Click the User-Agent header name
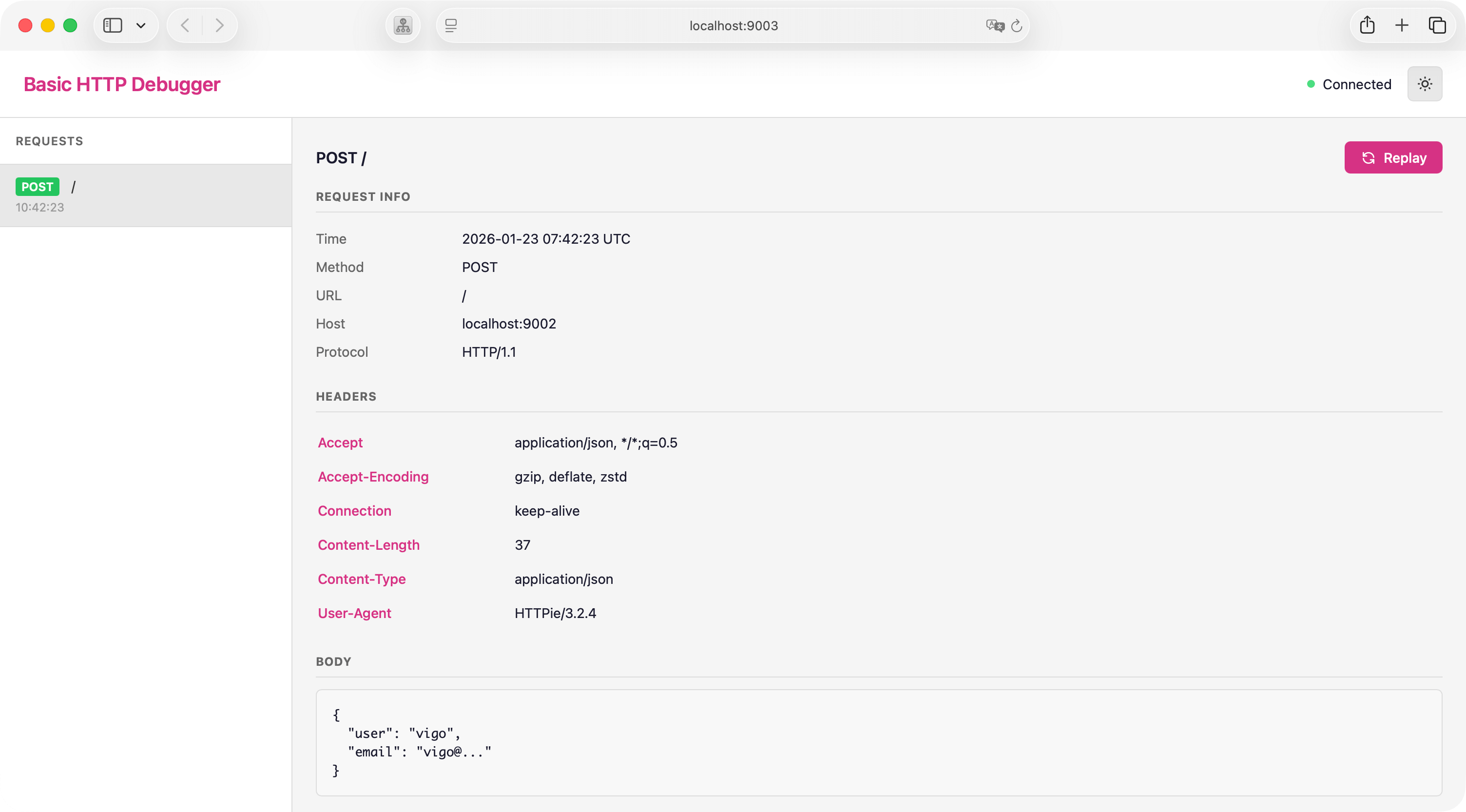The image size is (1466, 812). click(354, 613)
